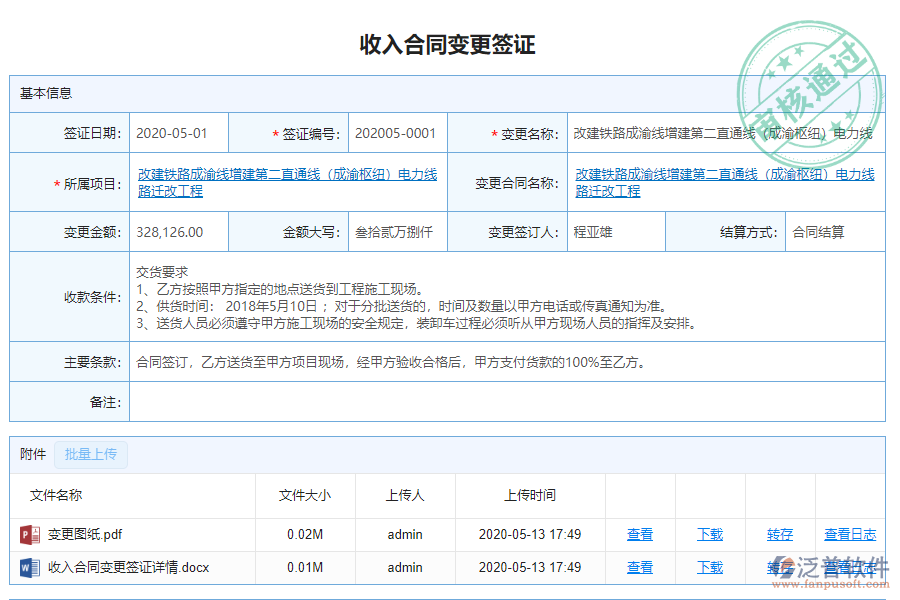The height and width of the screenshot is (600, 900).
Task: Click 转存 for 收入合同变更签证详情.docx
Action: pyautogui.click(x=779, y=567)
